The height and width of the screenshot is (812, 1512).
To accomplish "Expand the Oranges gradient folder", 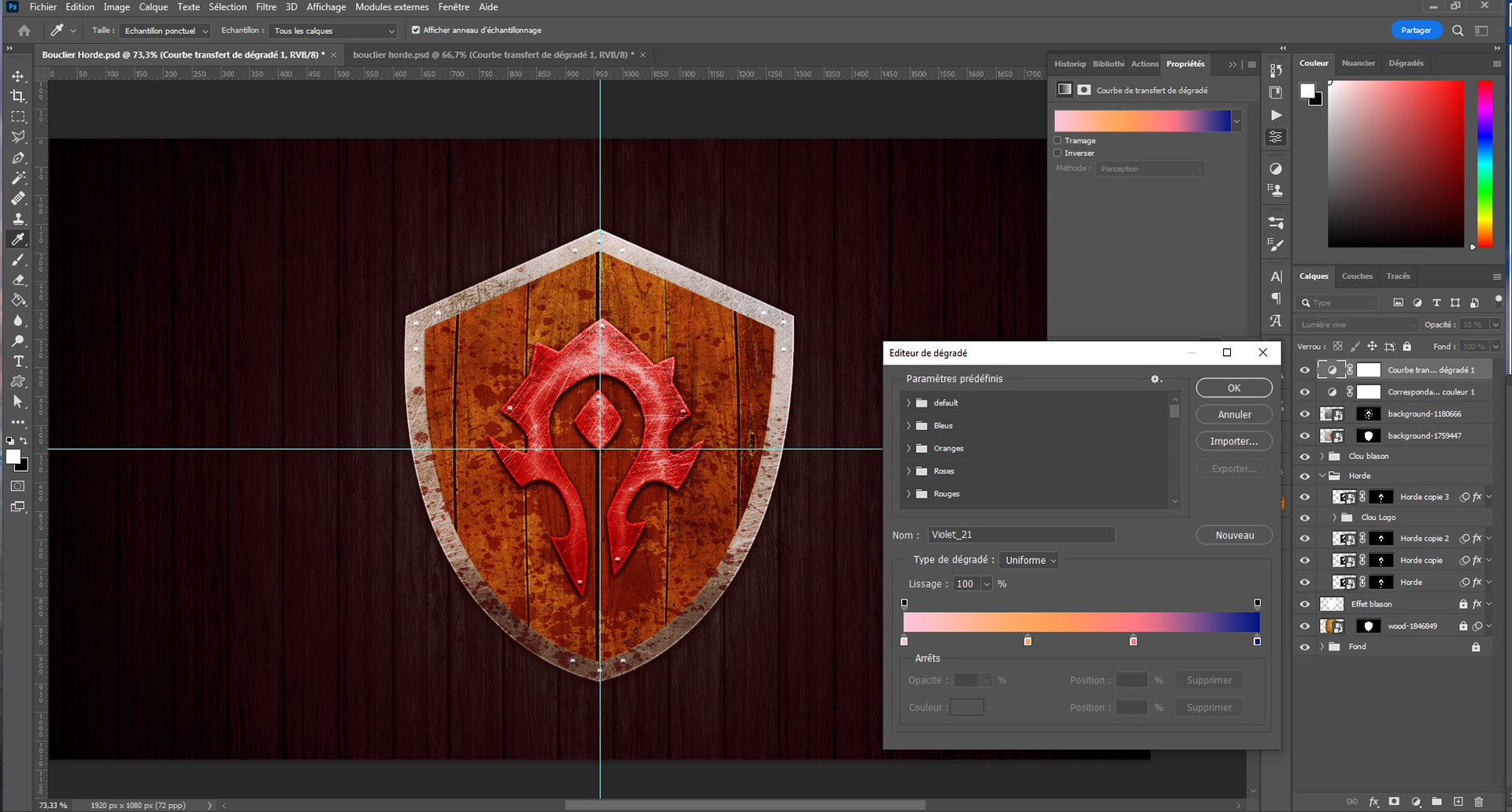I will tap(908, 449).
